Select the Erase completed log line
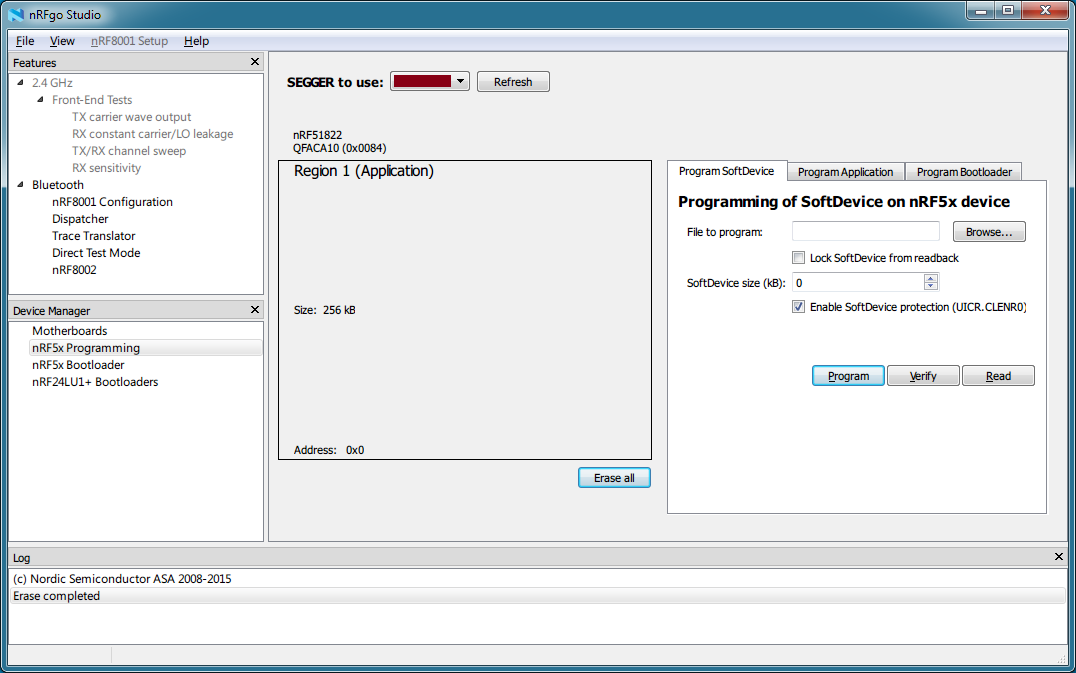 click(538, 596)
